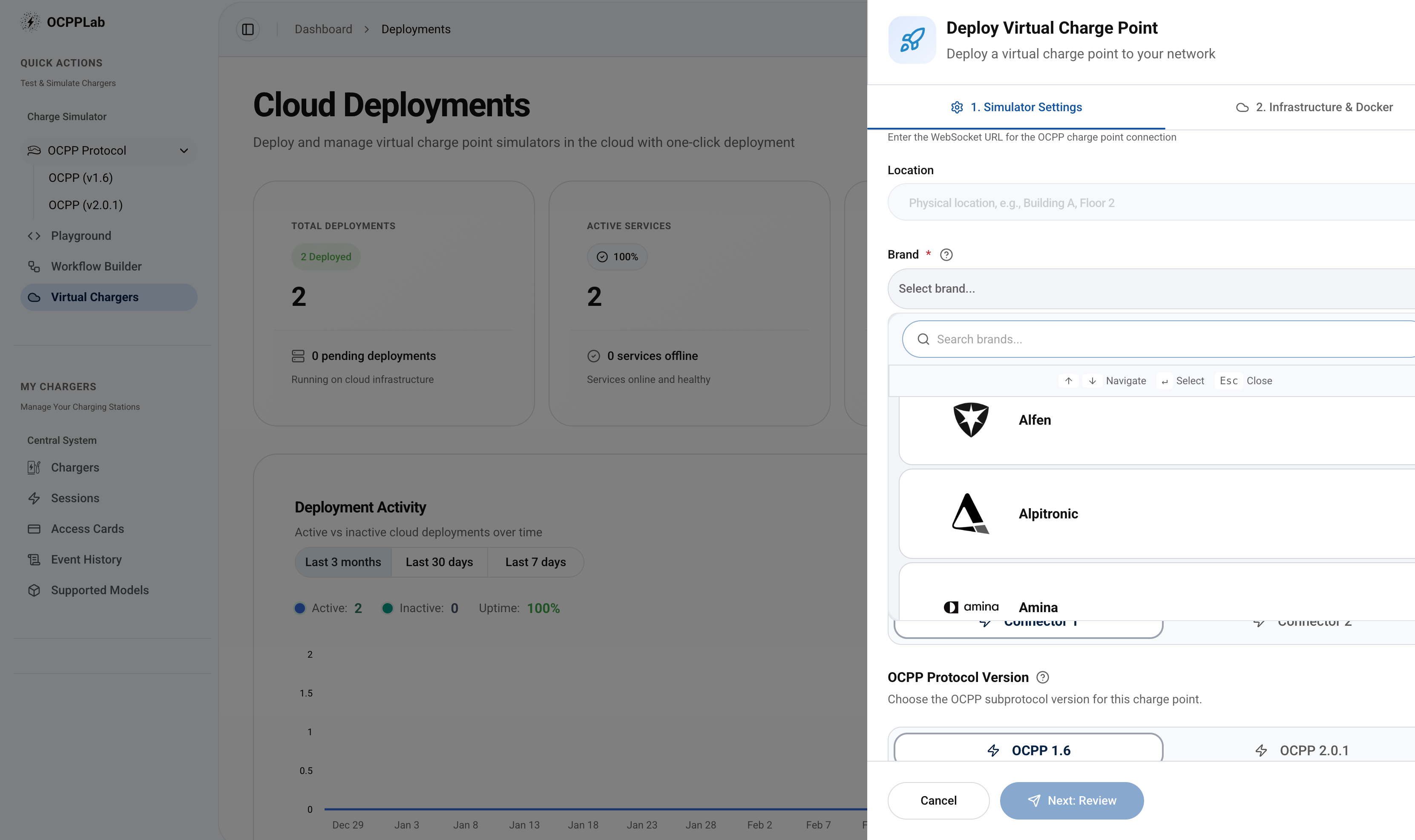Click the Cancel button

938,800
